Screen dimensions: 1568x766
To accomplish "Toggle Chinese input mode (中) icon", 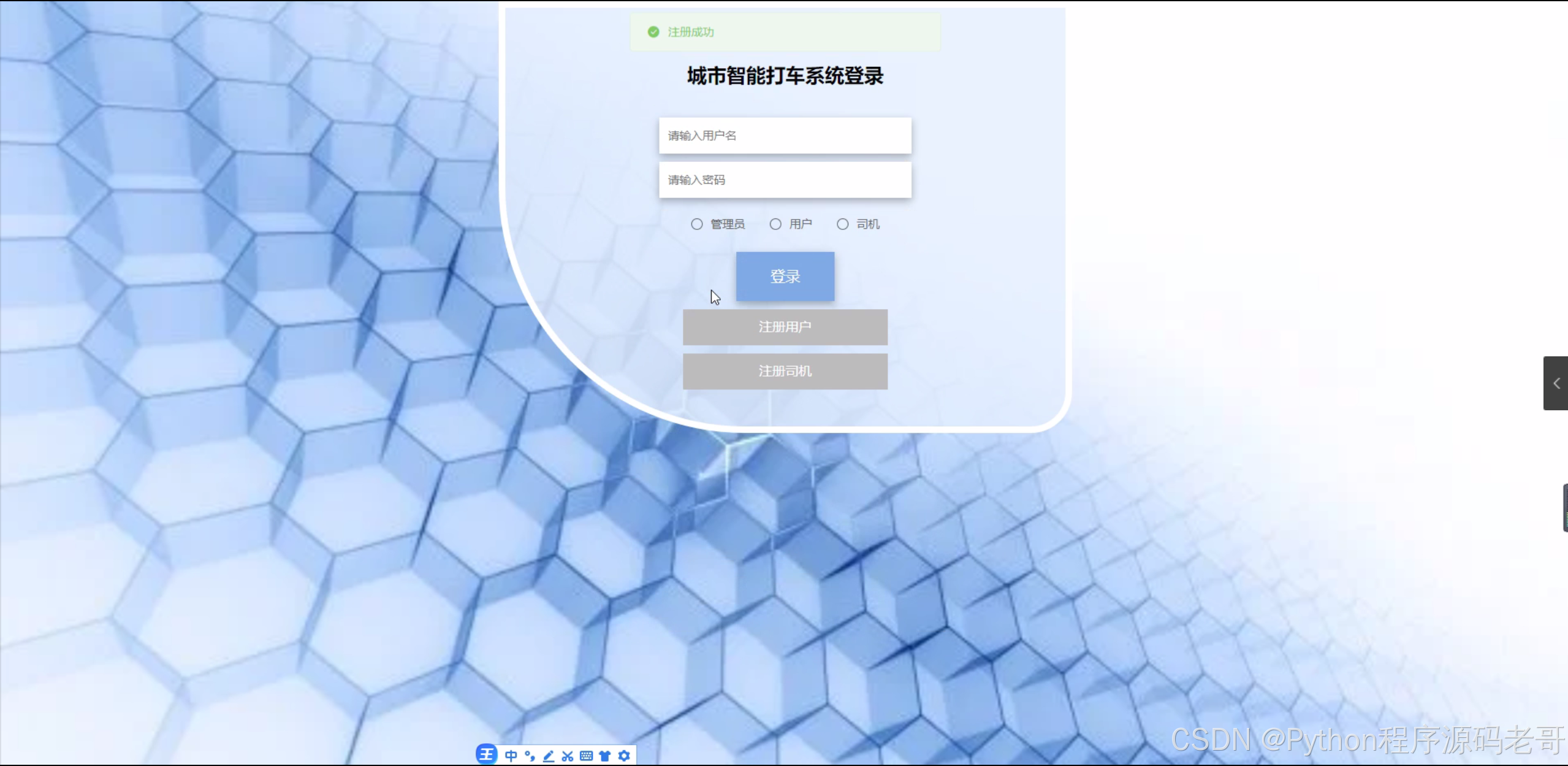I will tap(511, 756).
